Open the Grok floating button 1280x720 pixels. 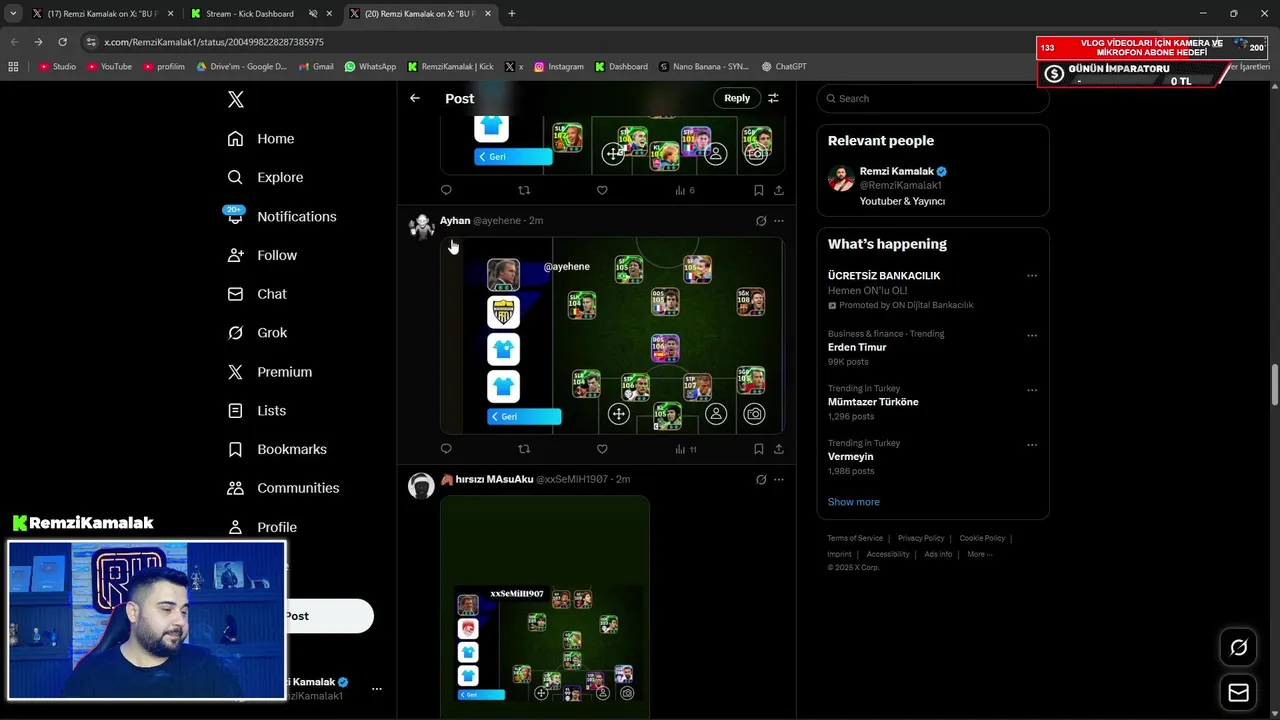[x=1238, y=648]
